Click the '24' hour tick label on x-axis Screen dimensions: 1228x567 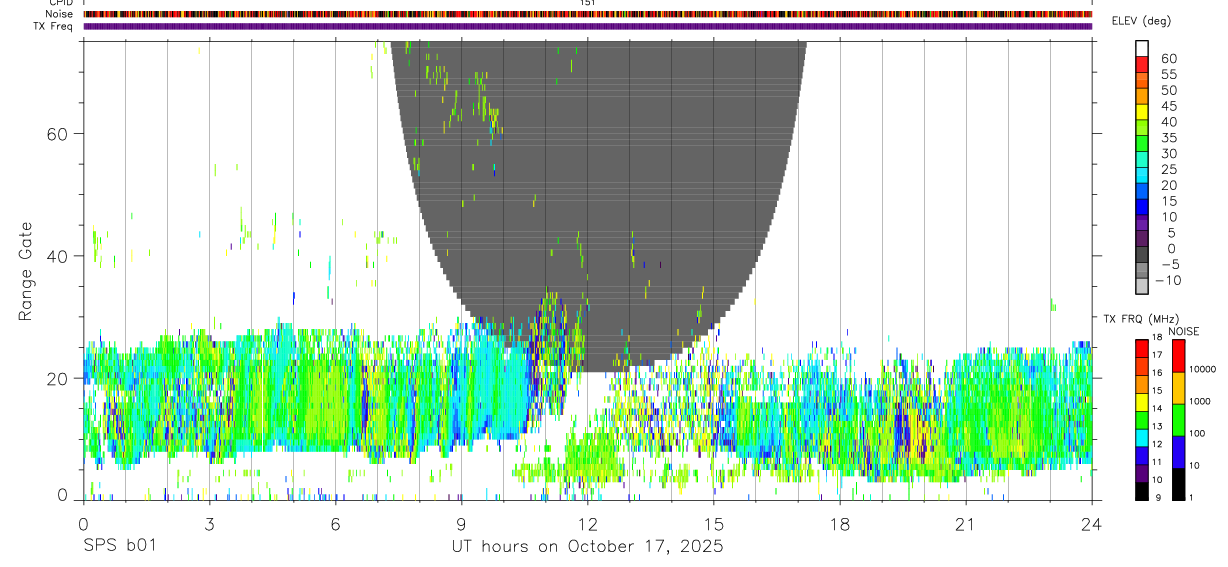tap(1092, 524)
